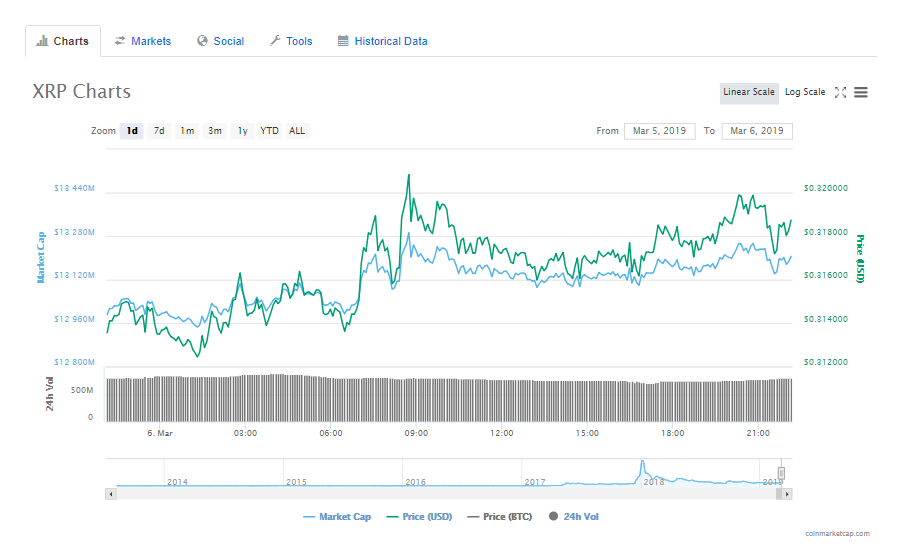
Task: Click the calendar icon beside Historical Data
Action: coord(343,41)
